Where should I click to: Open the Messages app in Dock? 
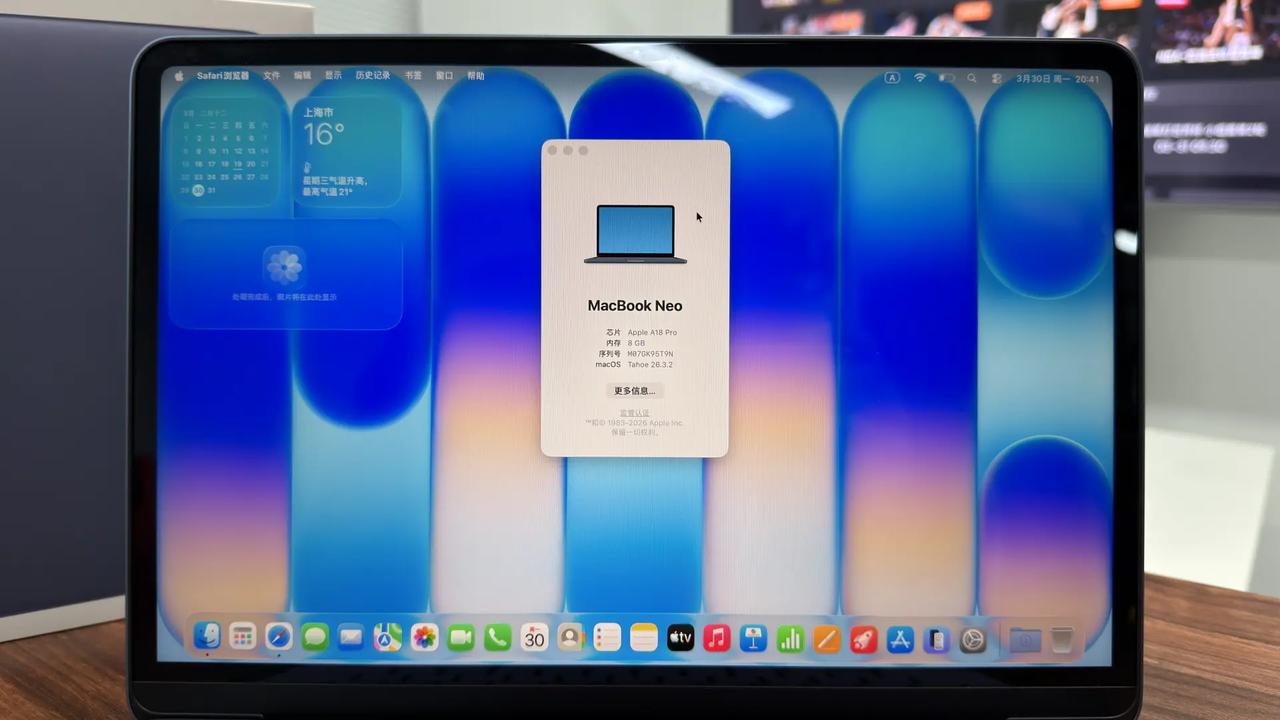tap(315, 636)
